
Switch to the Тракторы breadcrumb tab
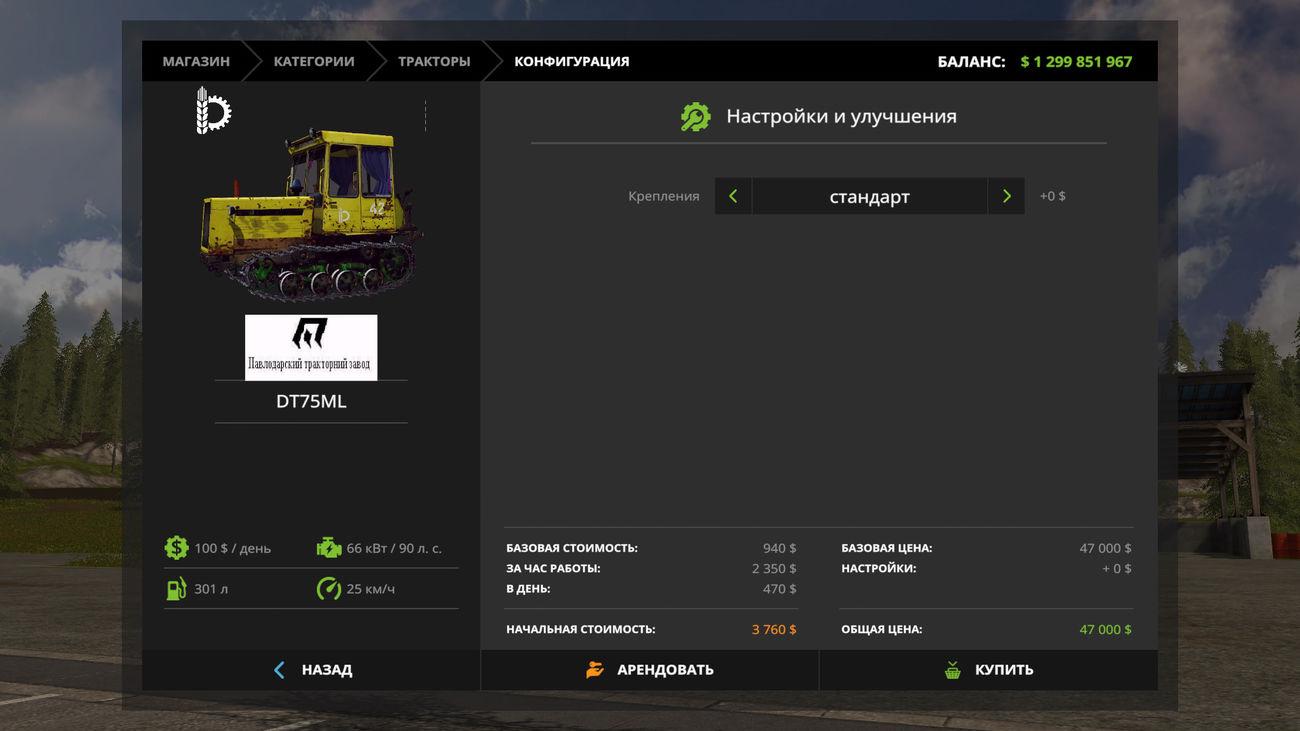[434, 61]
